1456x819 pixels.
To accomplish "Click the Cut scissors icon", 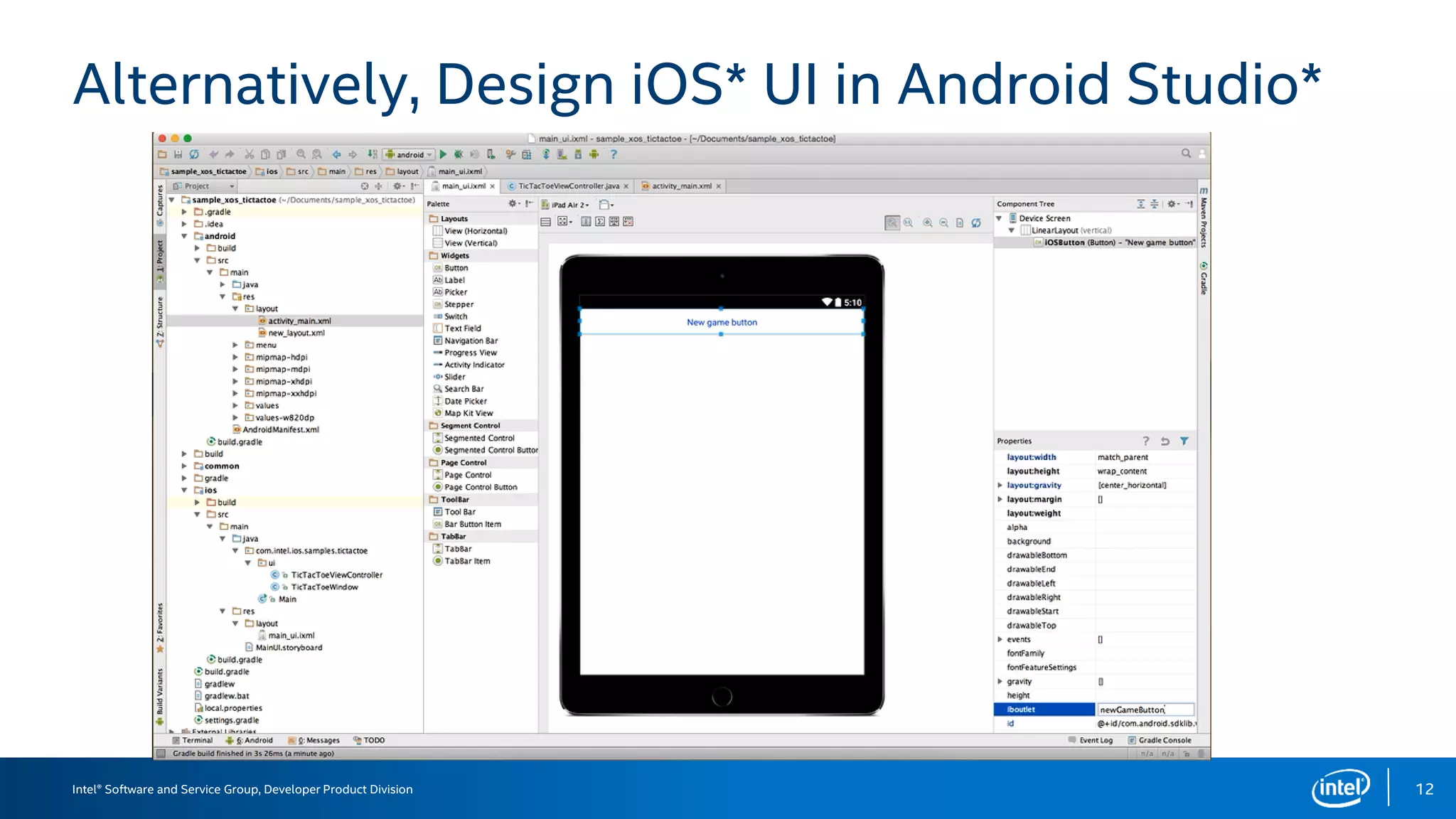I will click(x=249, y=154).
